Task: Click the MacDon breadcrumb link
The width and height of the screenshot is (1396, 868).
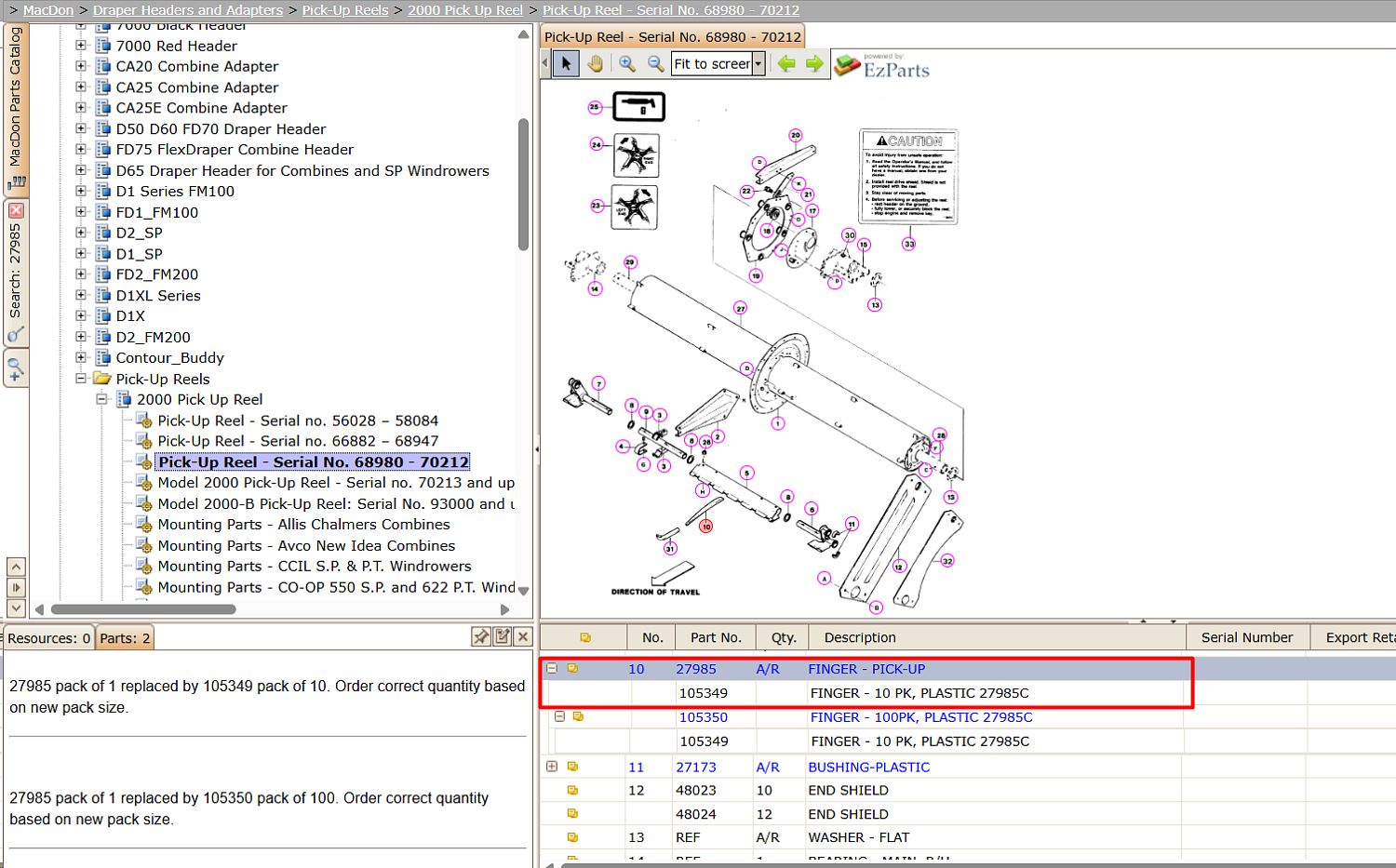Action: point(48,10)
